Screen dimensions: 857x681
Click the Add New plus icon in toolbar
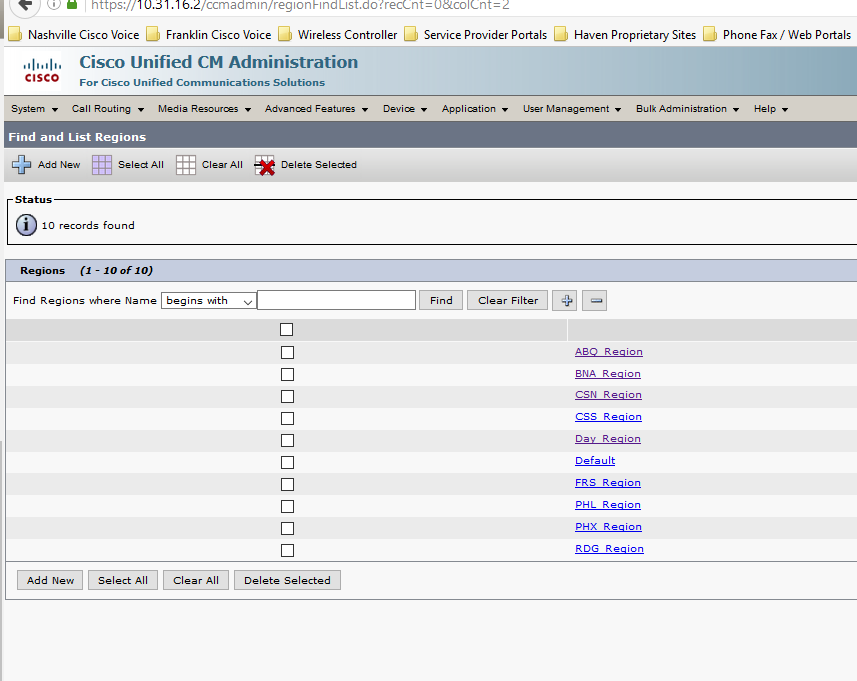(21, 165)
